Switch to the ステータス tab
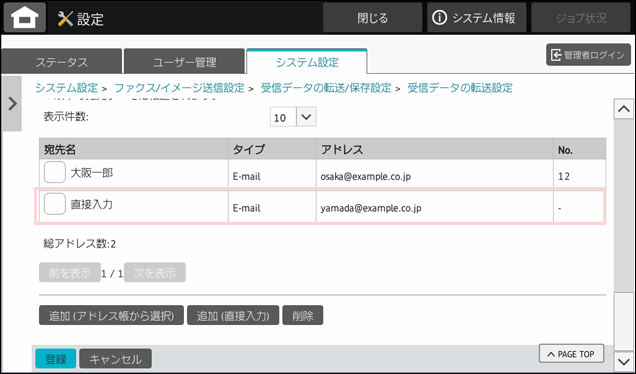636x374 pixels. click(62, 62)
